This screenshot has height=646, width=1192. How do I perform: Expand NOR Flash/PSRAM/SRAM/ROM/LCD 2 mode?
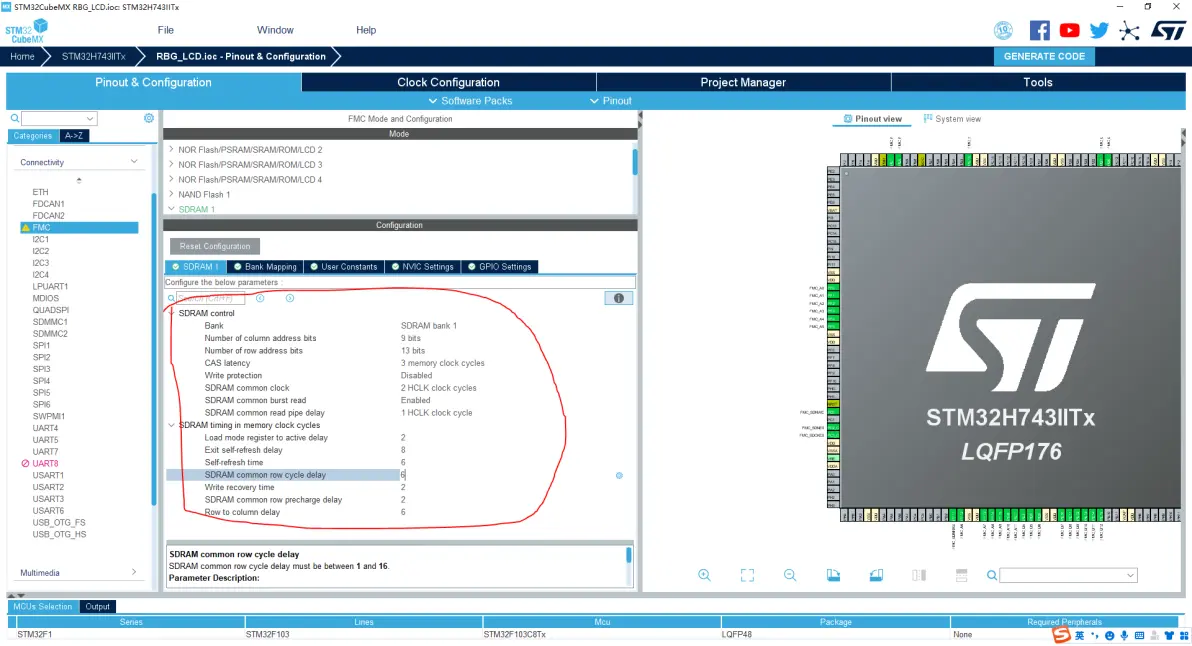click(171, 150)
